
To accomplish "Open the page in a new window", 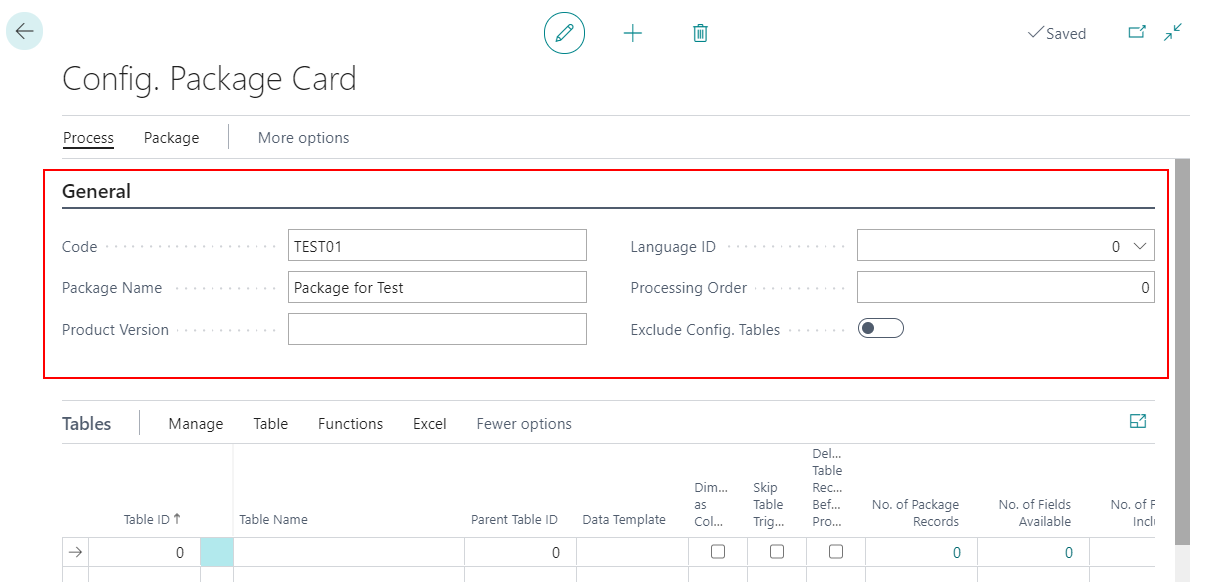I will (x=1137, y=32).
